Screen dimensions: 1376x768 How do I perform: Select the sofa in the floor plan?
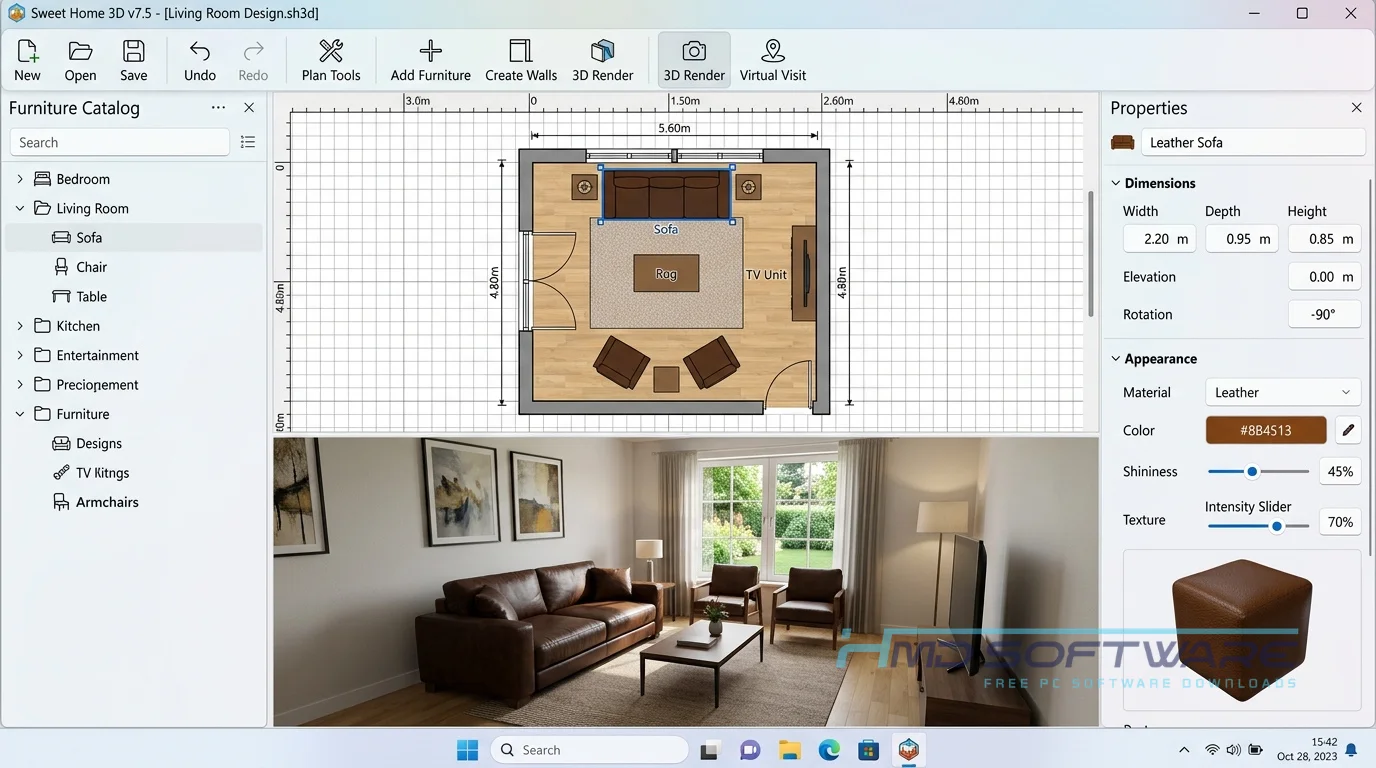tap(666, 194)
